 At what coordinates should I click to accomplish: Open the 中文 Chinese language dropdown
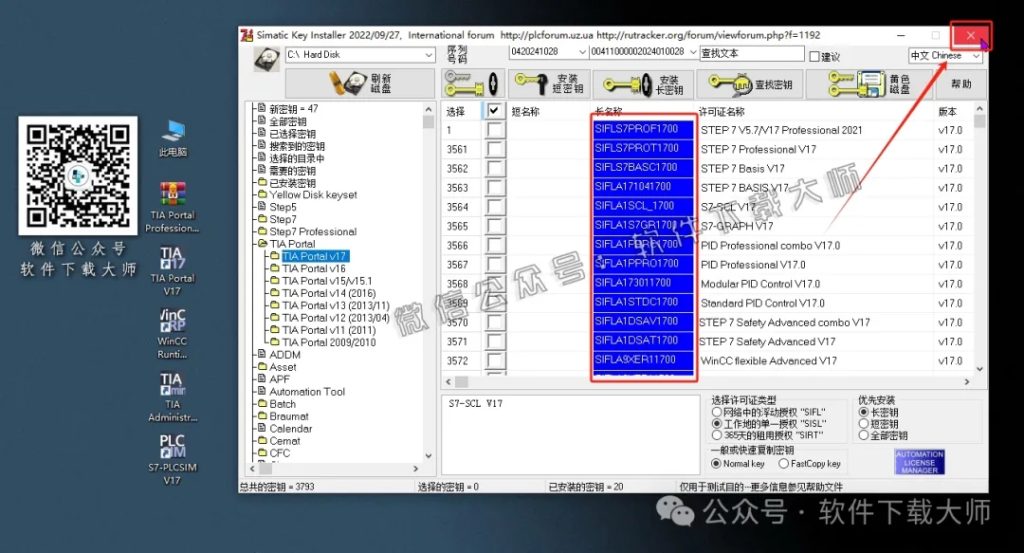tap(976, 56)
